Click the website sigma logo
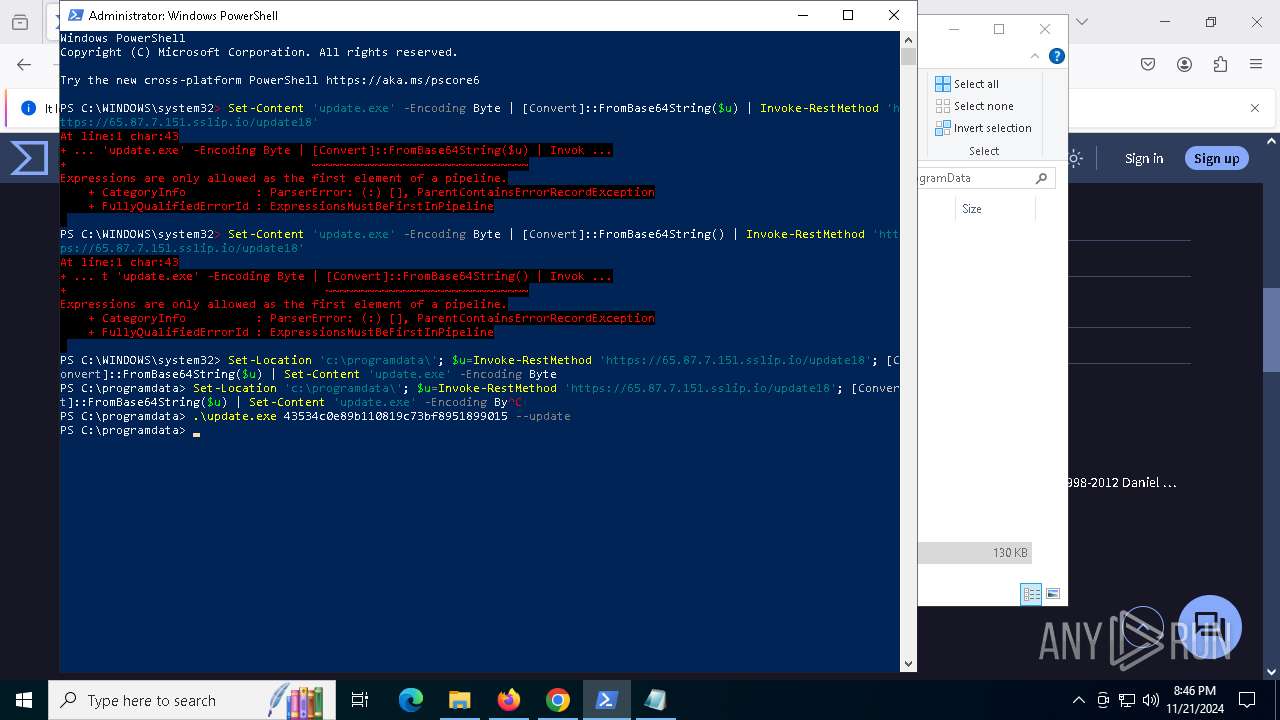 click(x=29, y=158)
